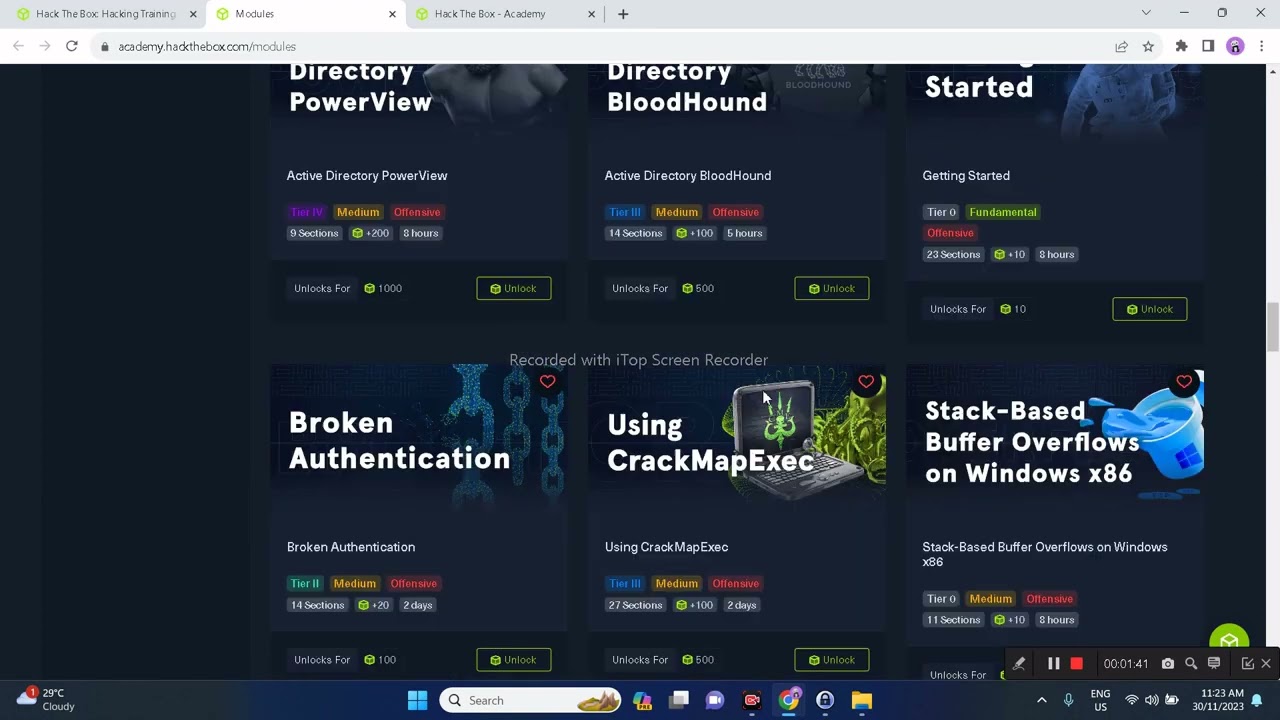The width and height of the screenshot is (1280, 720).
Task: Close the Hack The Box: Hacking Training tab
Action: pyautogui.click(x=193, y=14)
